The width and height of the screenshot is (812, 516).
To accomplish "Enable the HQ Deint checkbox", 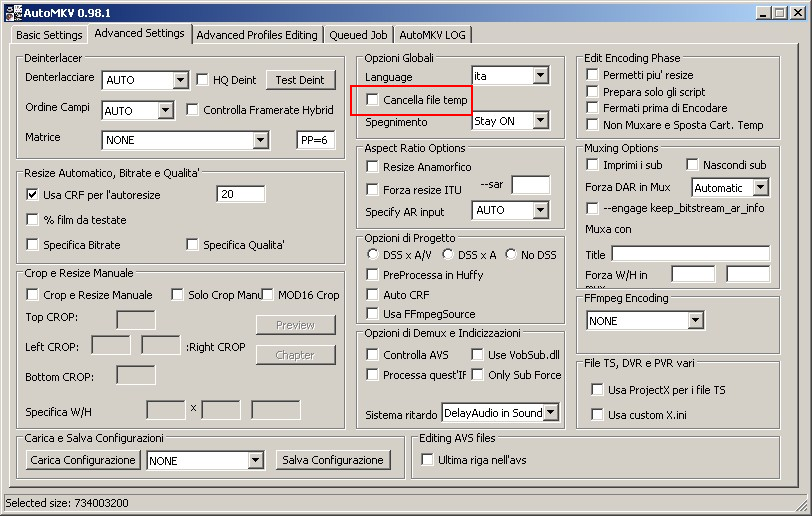I will 202,79.
